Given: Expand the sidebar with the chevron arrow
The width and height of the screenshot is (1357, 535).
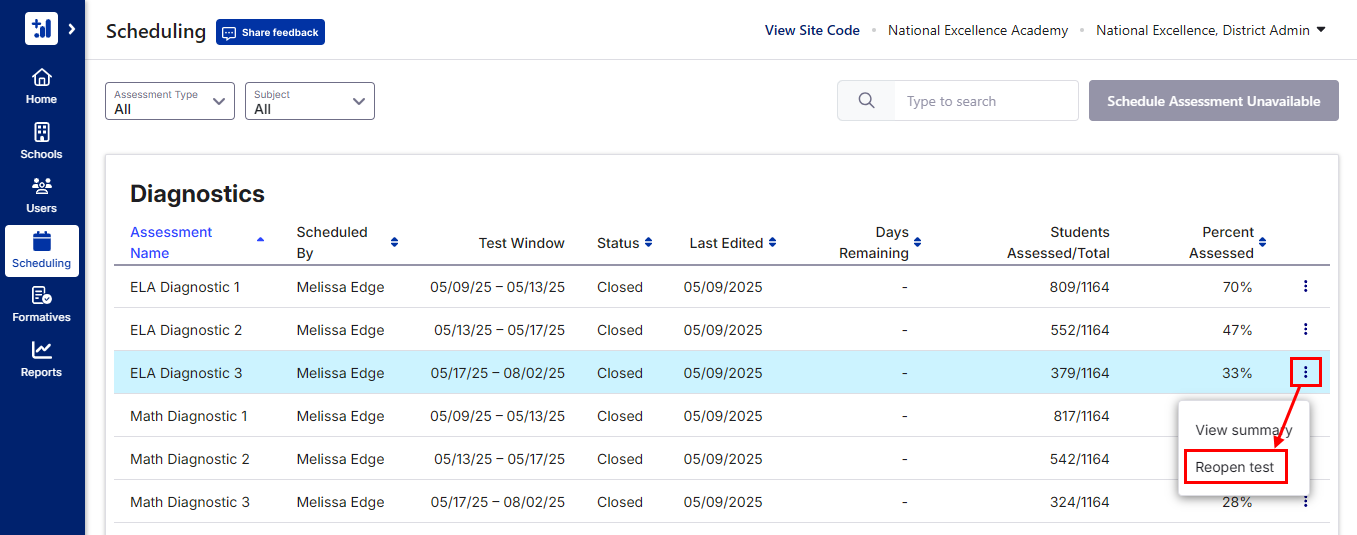Looking at the screenshot, I should (72, 30).
